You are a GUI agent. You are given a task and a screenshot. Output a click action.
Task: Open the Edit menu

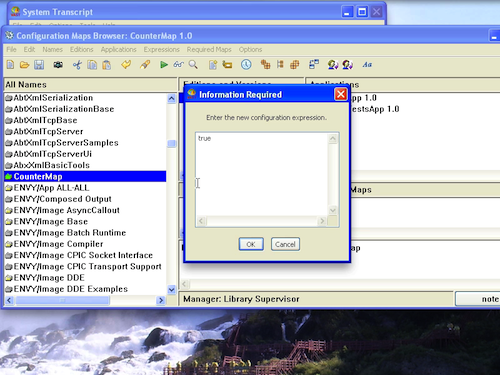click(x=29, y=49)
